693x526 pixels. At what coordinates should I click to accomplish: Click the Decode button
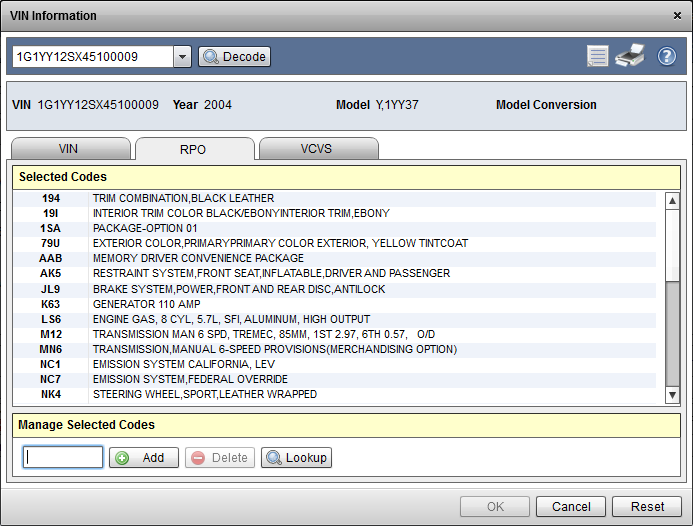tap(234, 57)
